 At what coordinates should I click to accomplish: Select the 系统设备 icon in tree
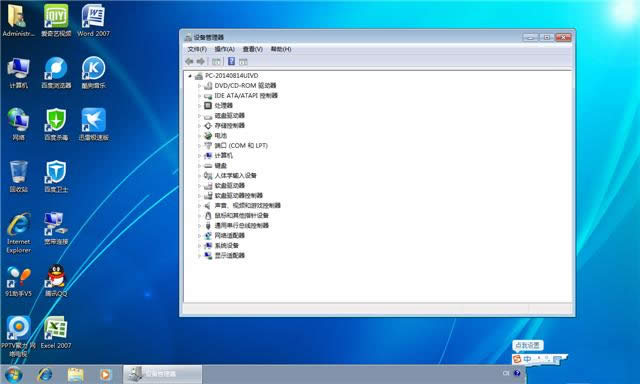[x=208, y=246]
